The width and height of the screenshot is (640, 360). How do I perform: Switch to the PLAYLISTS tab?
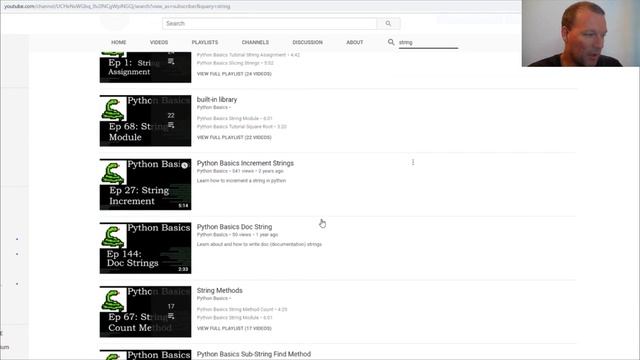(x=205, y=42)
